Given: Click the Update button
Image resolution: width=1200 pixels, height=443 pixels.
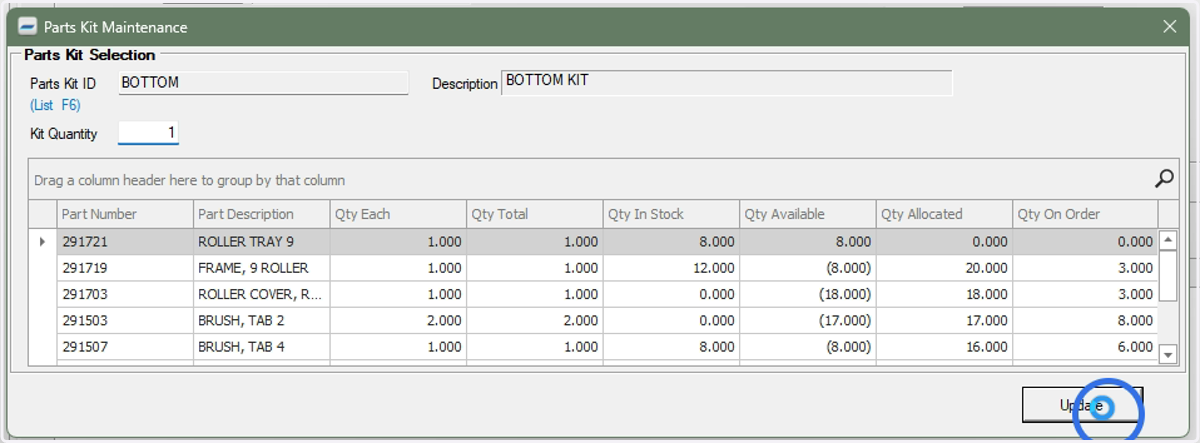Looking at the screenshot, I should point(1082,405).
